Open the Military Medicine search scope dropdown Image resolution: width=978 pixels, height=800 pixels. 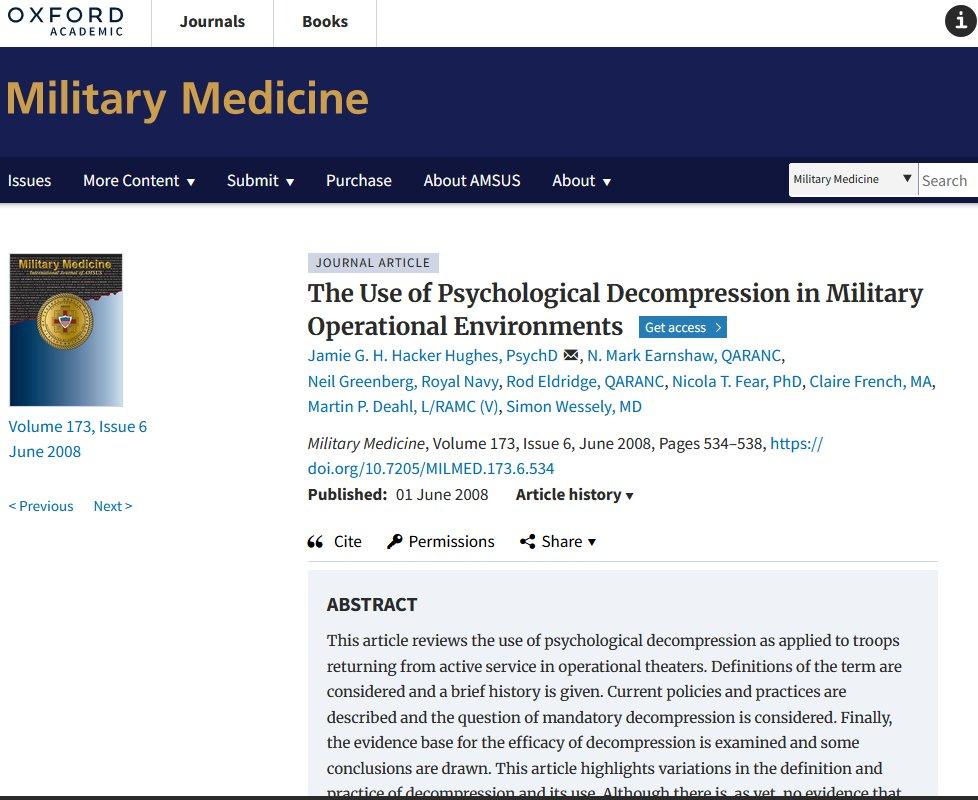point(853,180)
